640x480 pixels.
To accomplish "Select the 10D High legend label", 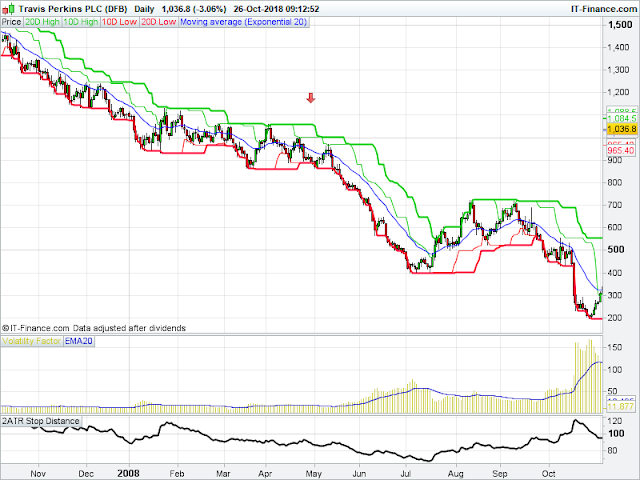I will click(81, 22).
